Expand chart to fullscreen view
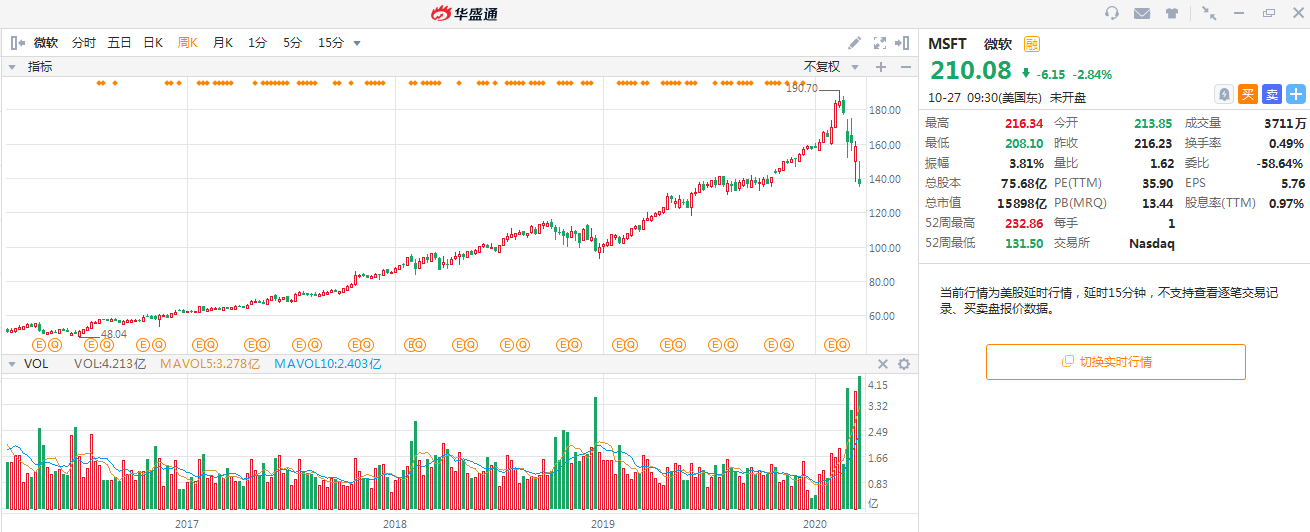Screen dimensions: 1310x532 (x=880, y=43)
